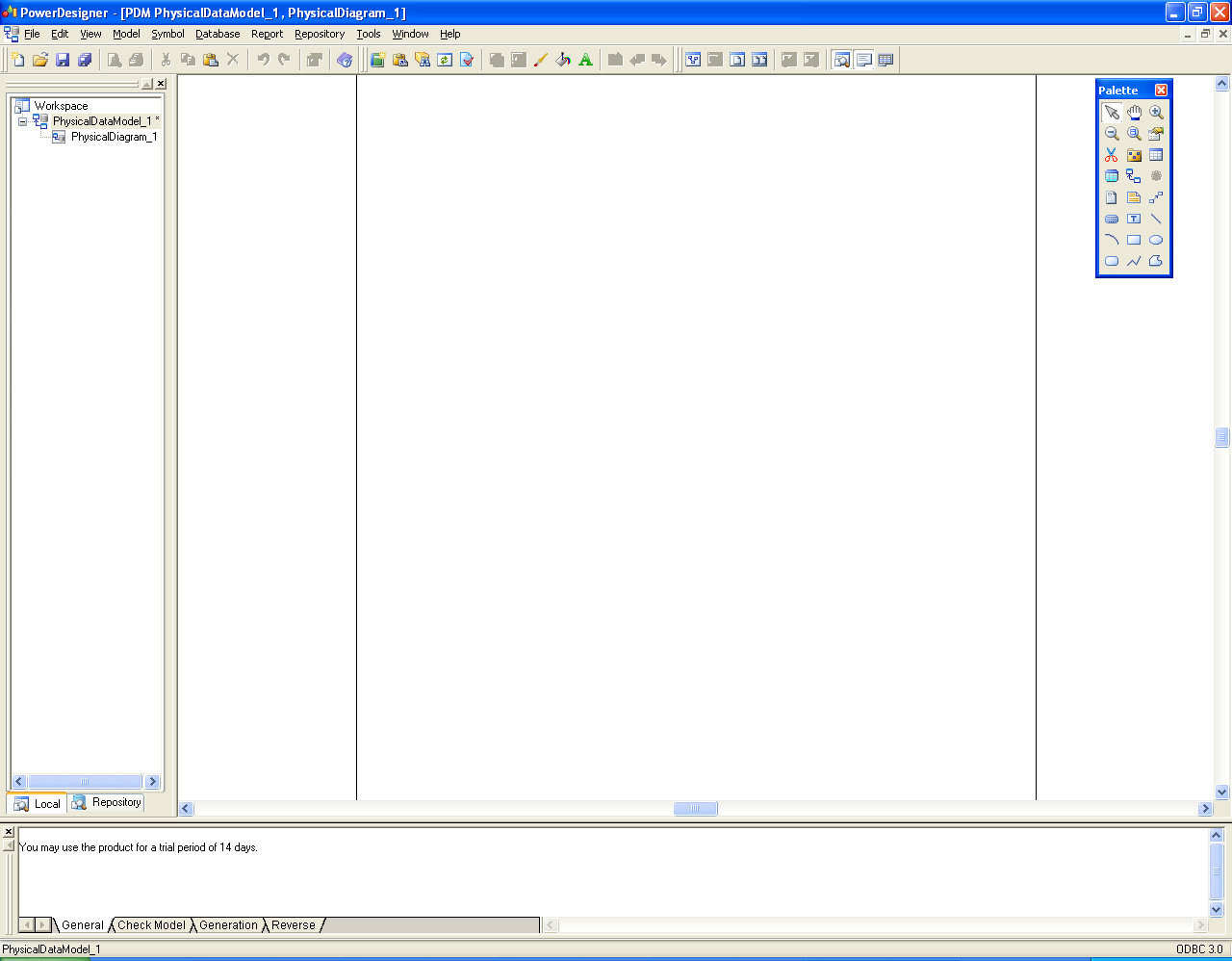Screen dimensions: 1232x961
Task: Collapse the PhysicalDataModel_1 tree node
Action: pyautogui.click(x=22, y=121)
